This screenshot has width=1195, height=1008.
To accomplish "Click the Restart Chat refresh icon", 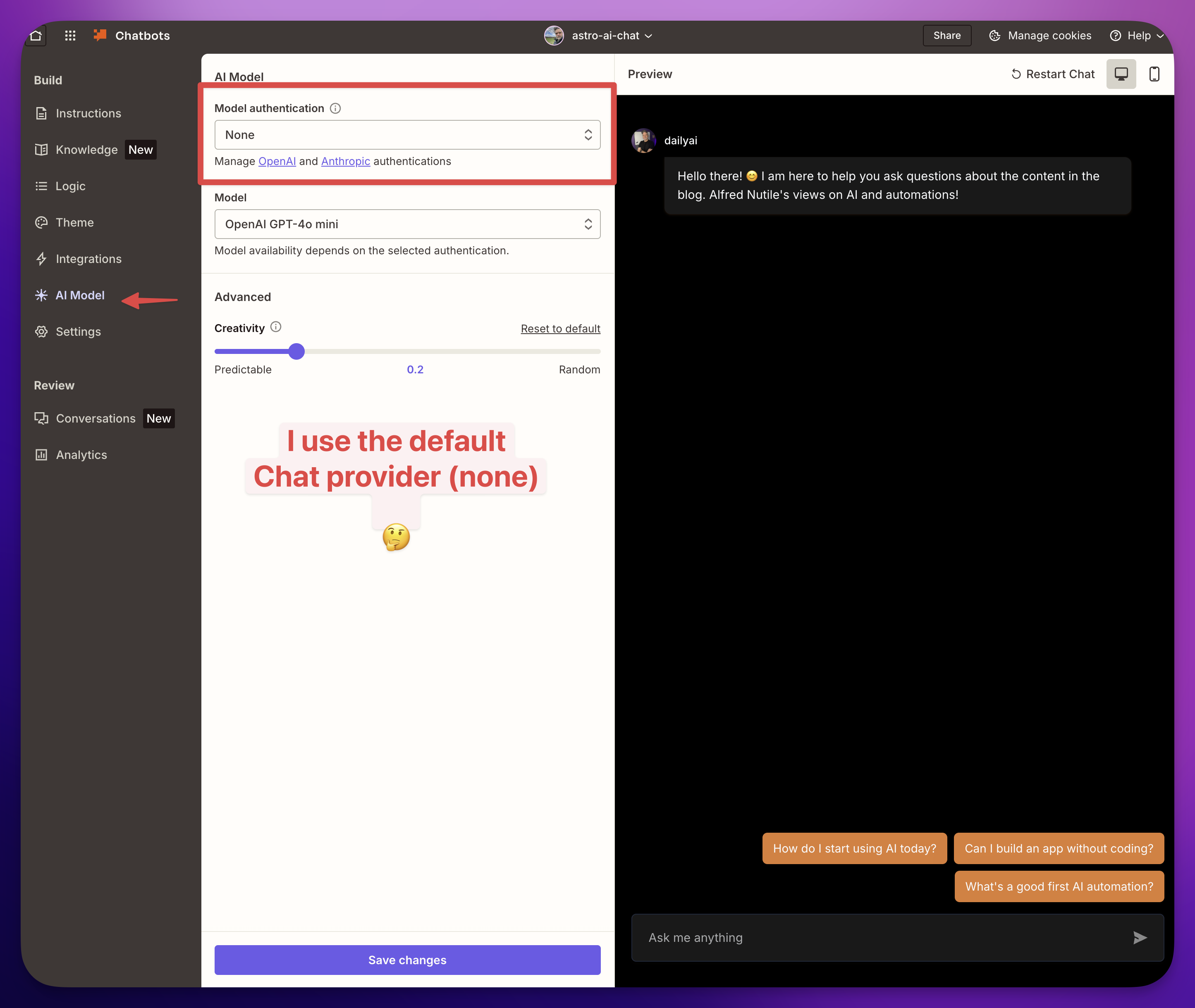I will click(1016, 74).
